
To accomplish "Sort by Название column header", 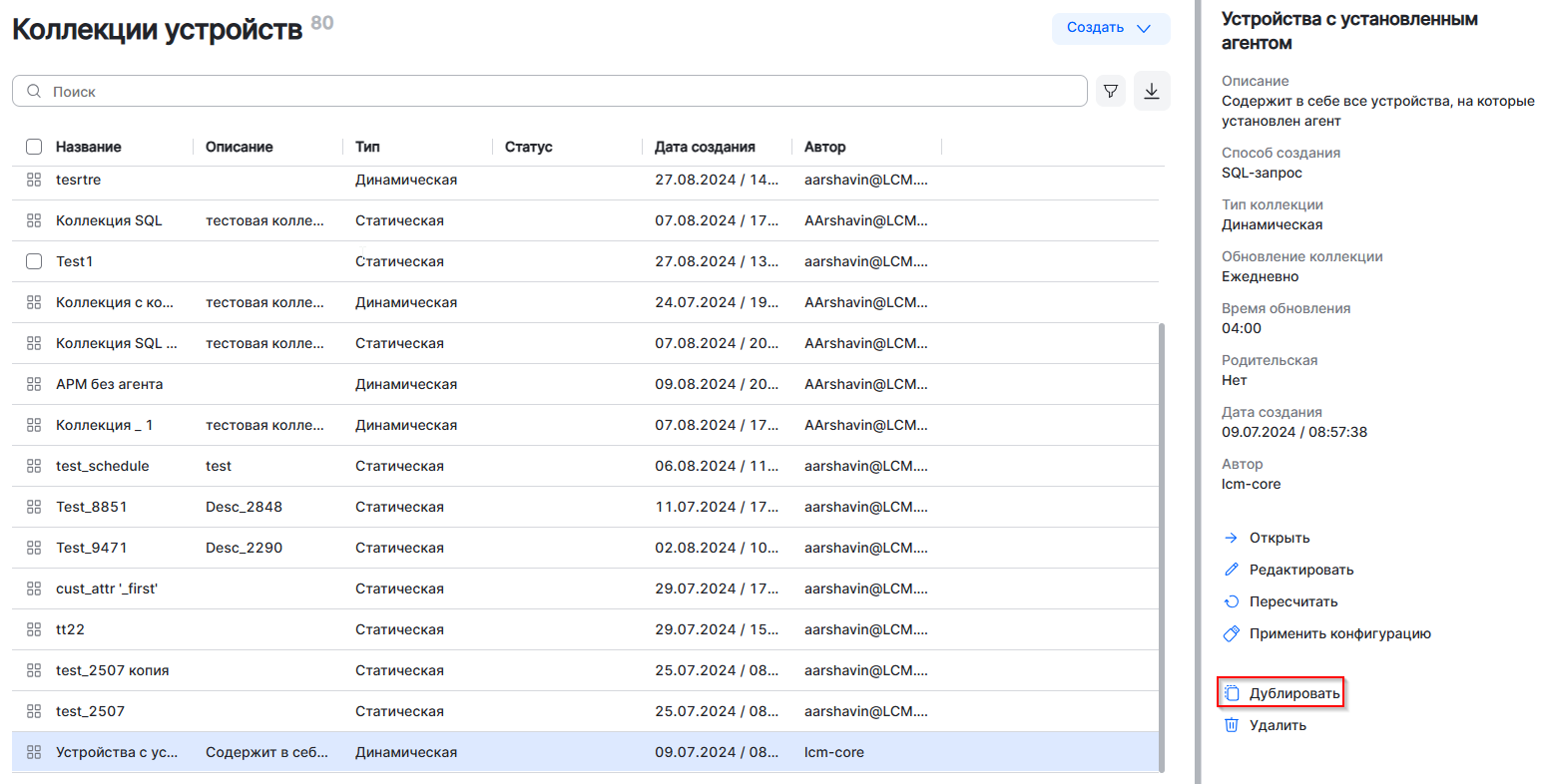I will tap(89, 147).
